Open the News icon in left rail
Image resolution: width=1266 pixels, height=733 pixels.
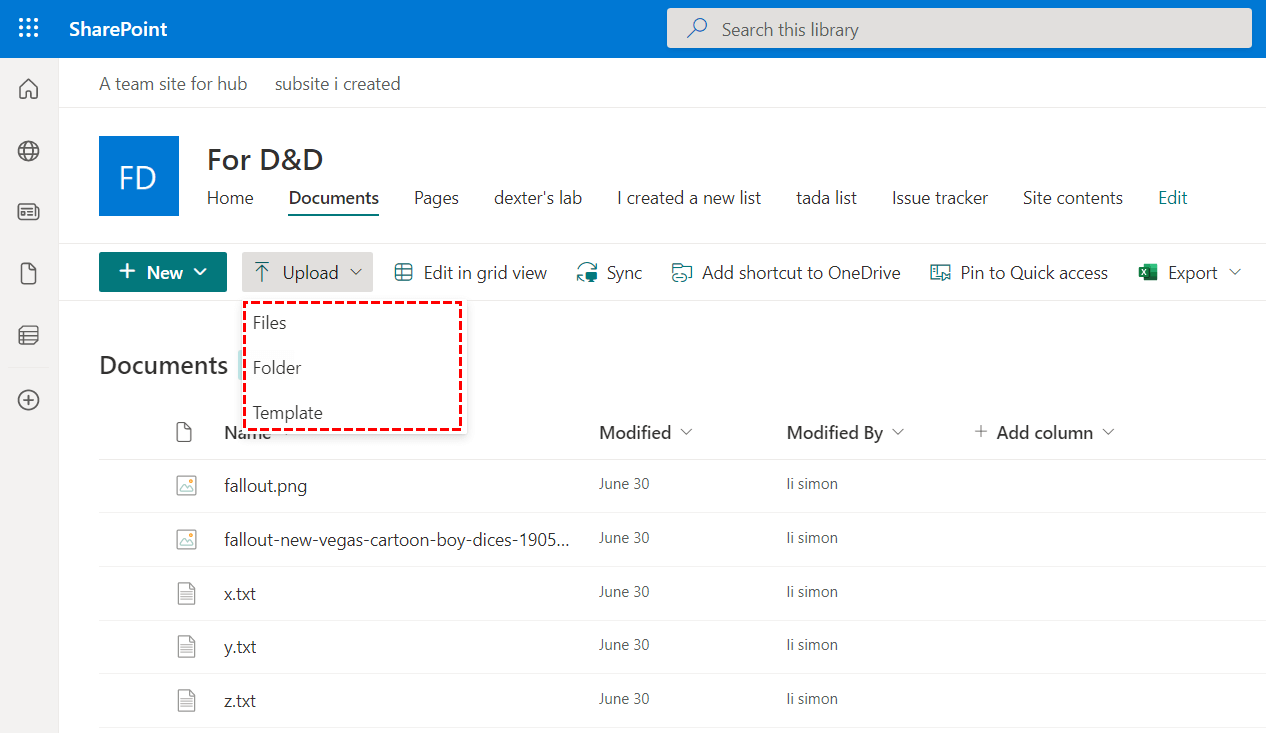point(29,212)
